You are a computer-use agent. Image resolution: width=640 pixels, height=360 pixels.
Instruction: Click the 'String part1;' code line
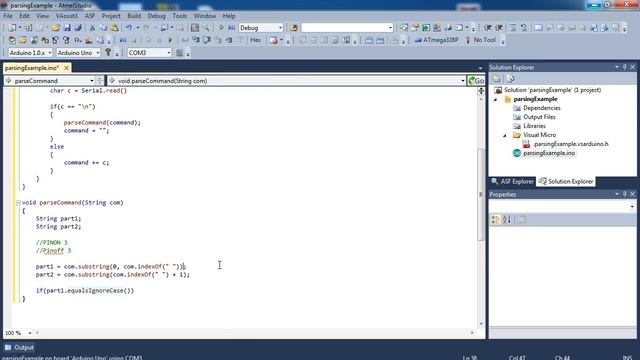tap(58, 219)
